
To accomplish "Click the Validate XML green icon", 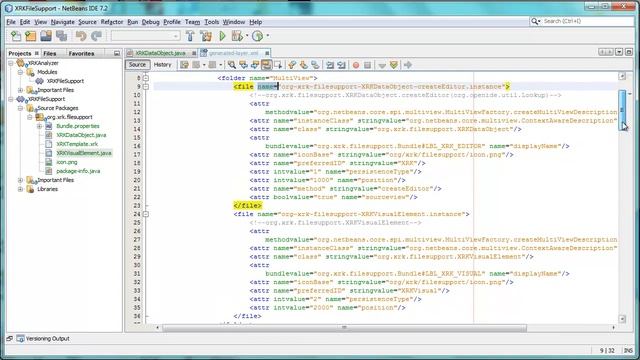I will point(393,65).
